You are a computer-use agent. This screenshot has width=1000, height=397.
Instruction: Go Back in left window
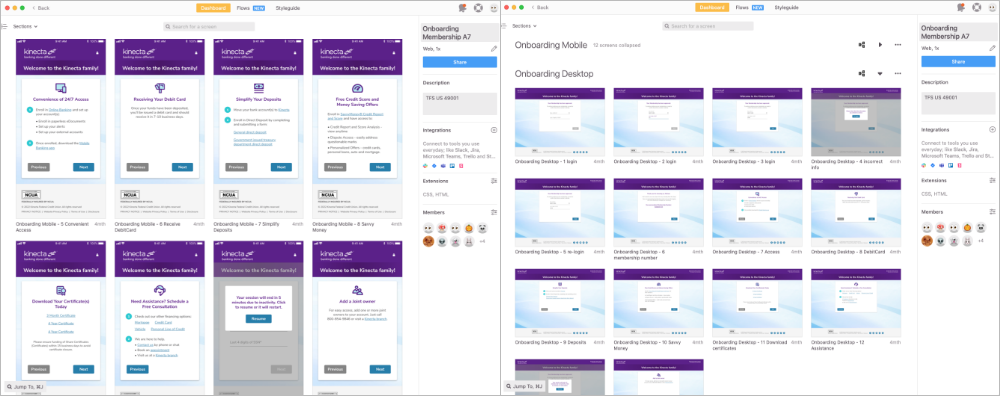41,8
